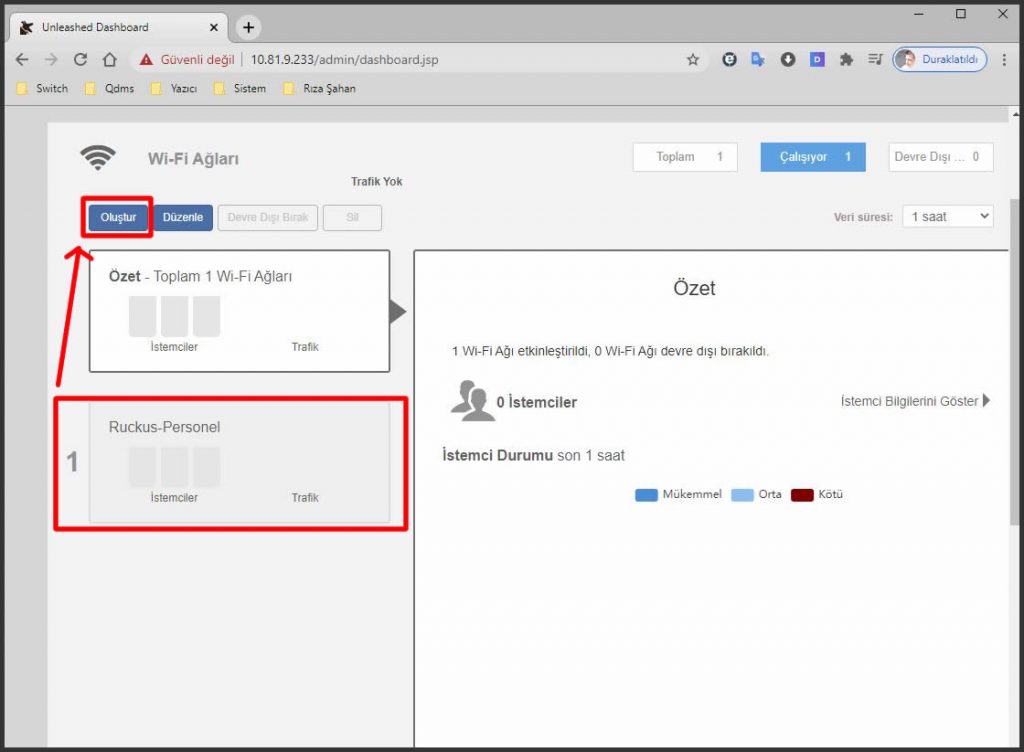Click the Mükemmel blue legend swatch
This screenshot has width=1024, height=752.
coord(646,495)
